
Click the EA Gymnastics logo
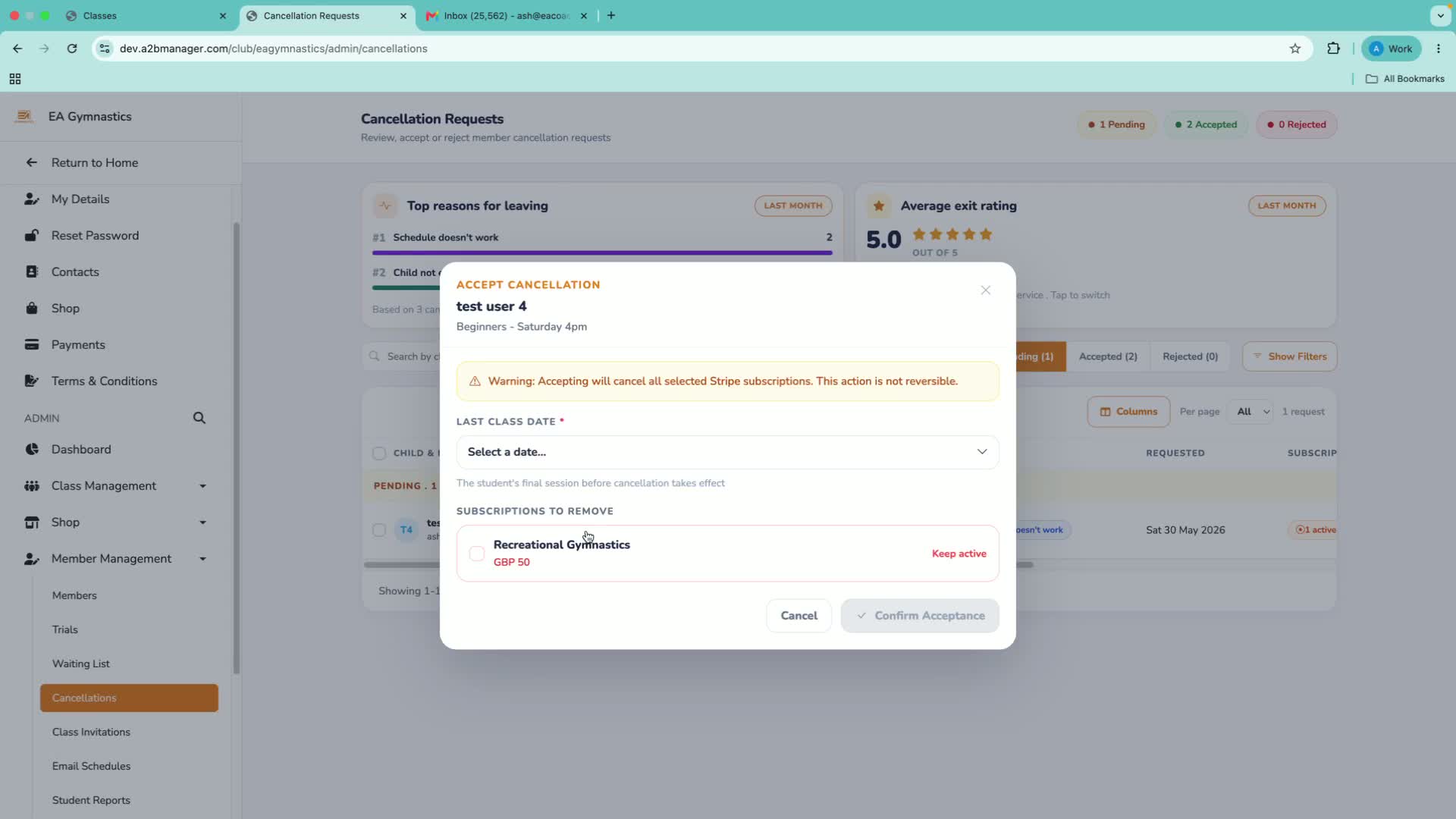click(x=24, y=116)
